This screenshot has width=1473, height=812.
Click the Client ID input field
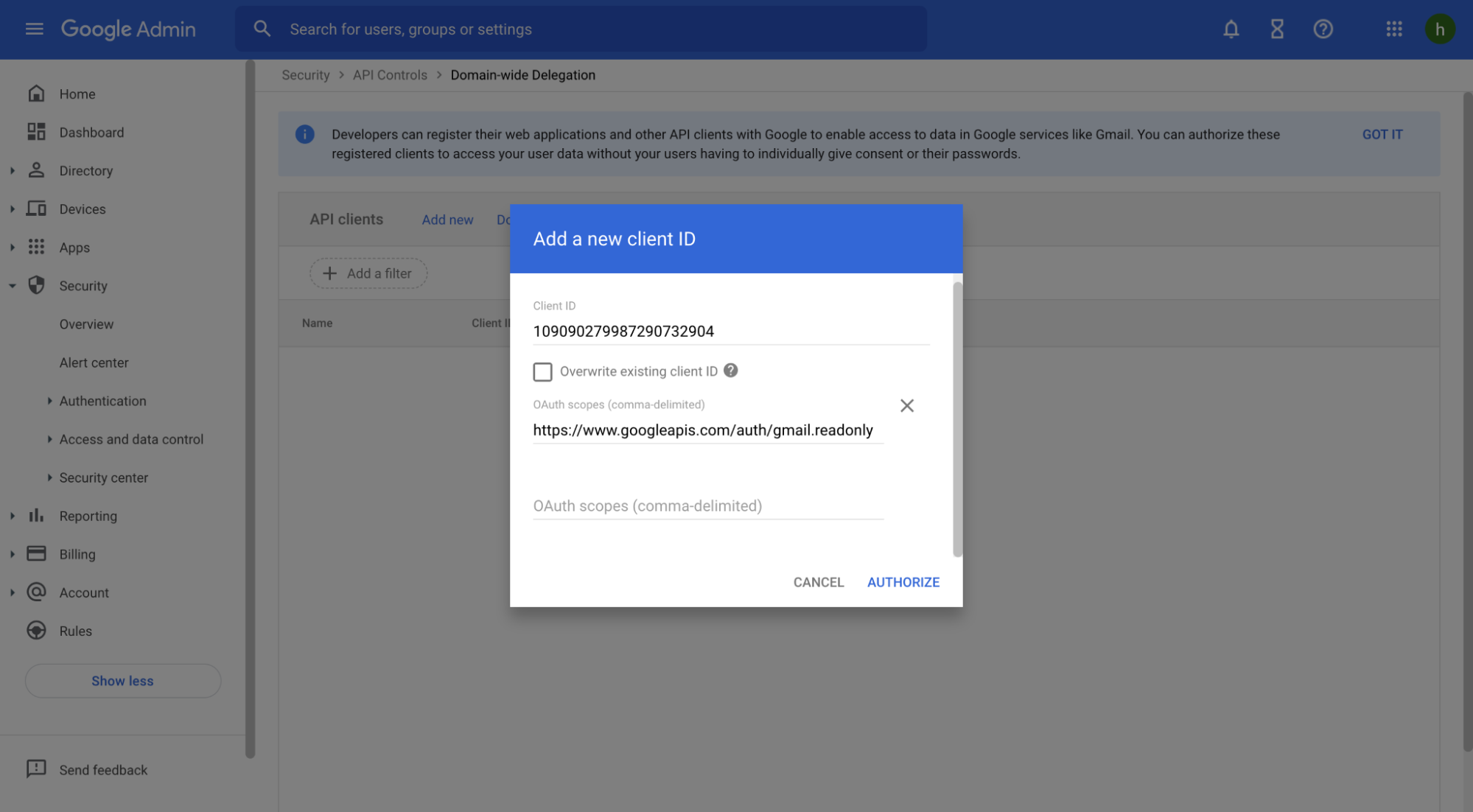click(731, 332)
